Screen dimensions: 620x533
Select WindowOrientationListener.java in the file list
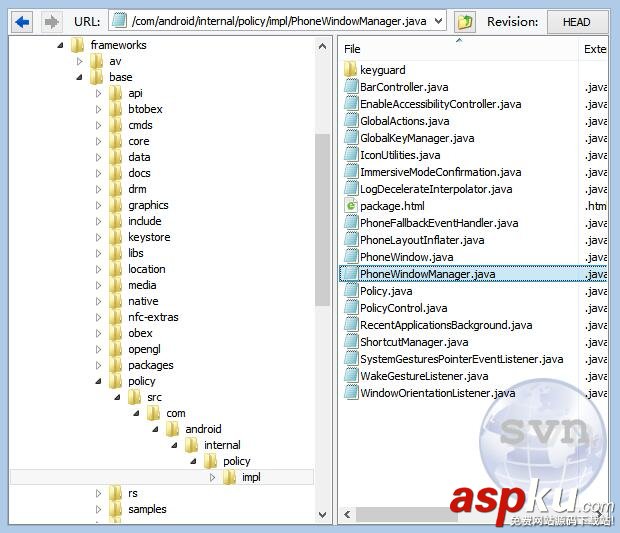click(437, 393)
